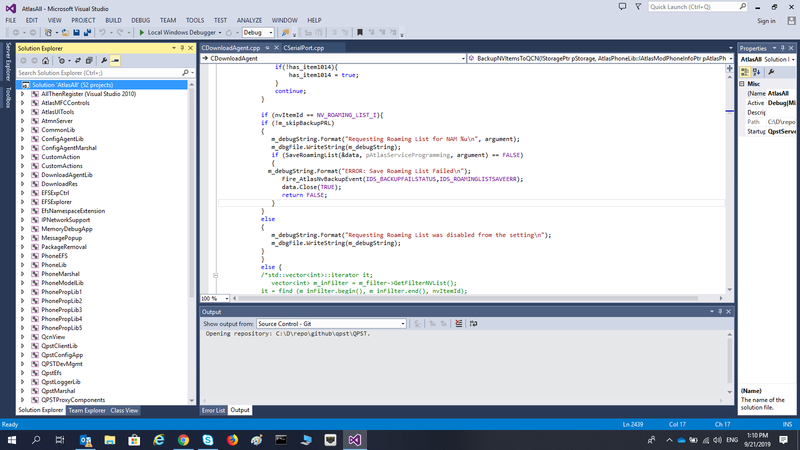This screenshot has height=450, width=800.
Task: Close the CDownloadAgent.cpp tab
Action: click(276, 48)
